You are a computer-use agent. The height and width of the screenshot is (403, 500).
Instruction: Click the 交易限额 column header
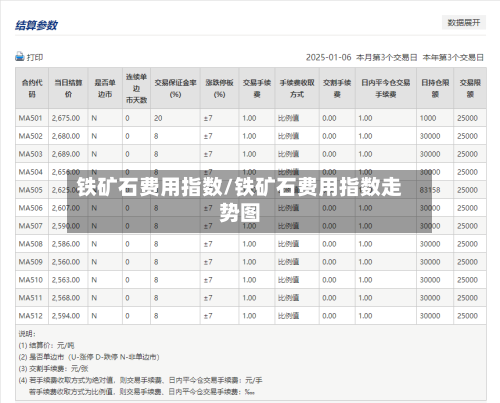(x=470, y=88)
